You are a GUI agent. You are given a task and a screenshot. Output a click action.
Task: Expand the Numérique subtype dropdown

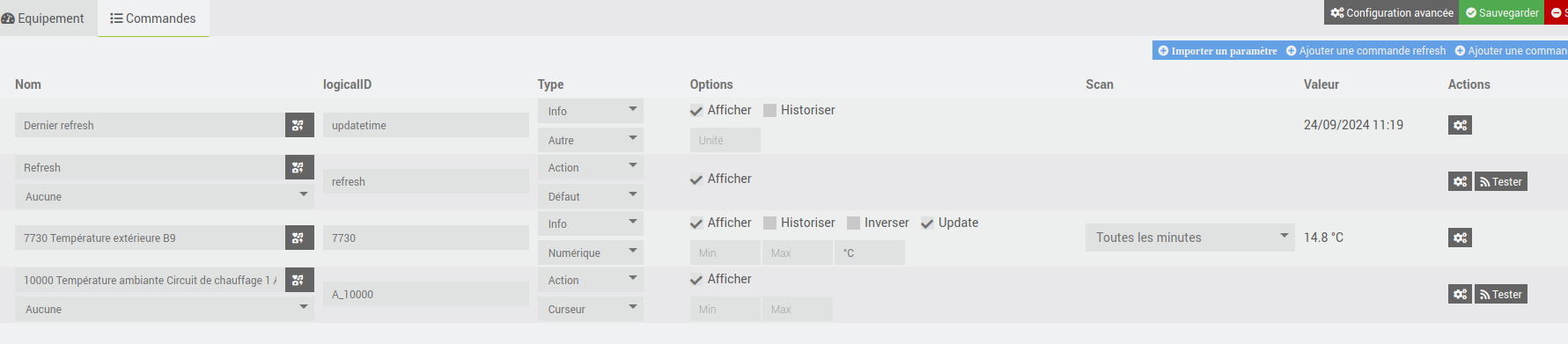pos(591,253)
